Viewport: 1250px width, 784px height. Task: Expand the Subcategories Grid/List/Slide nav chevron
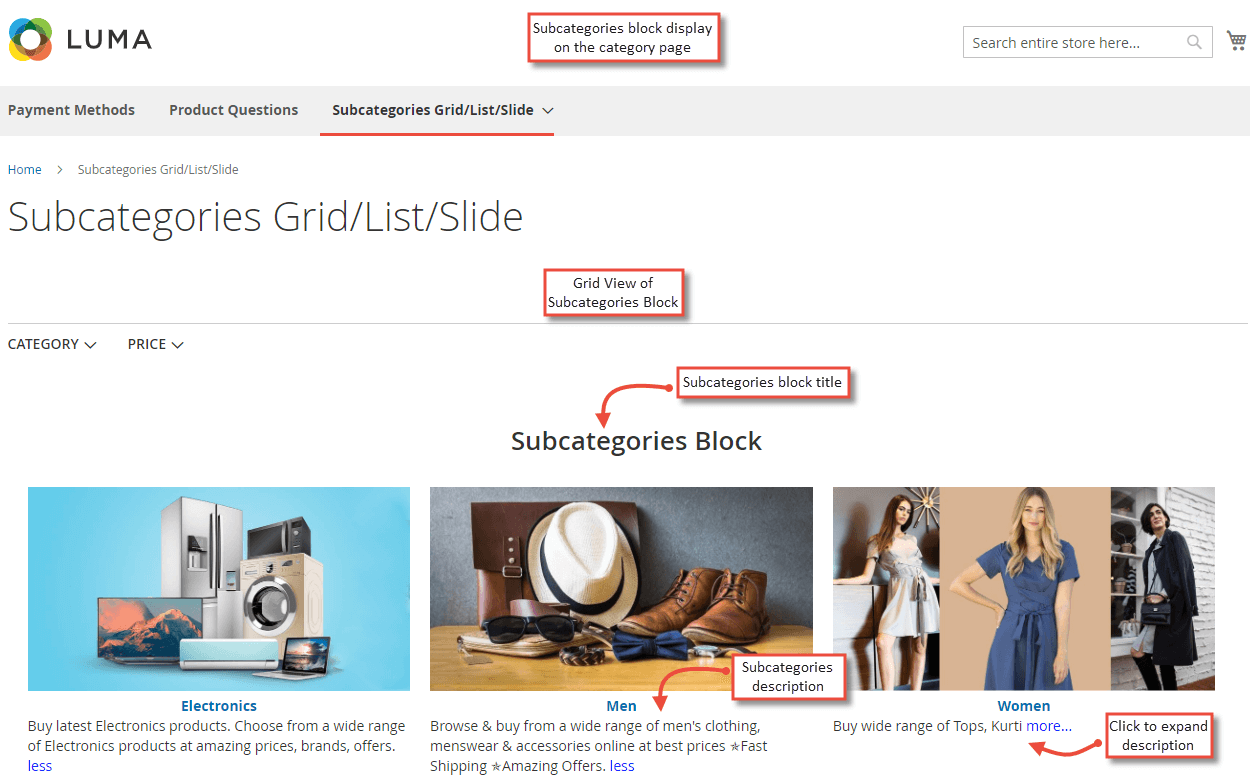click(548, 110)
